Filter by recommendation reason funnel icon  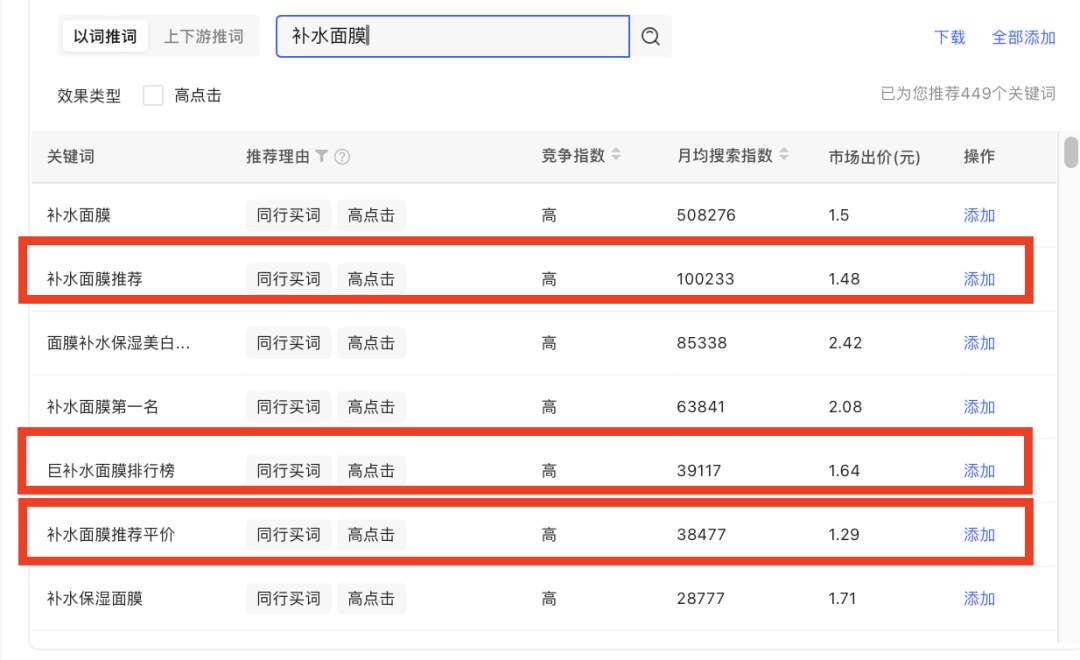click(x=321, y=156)
